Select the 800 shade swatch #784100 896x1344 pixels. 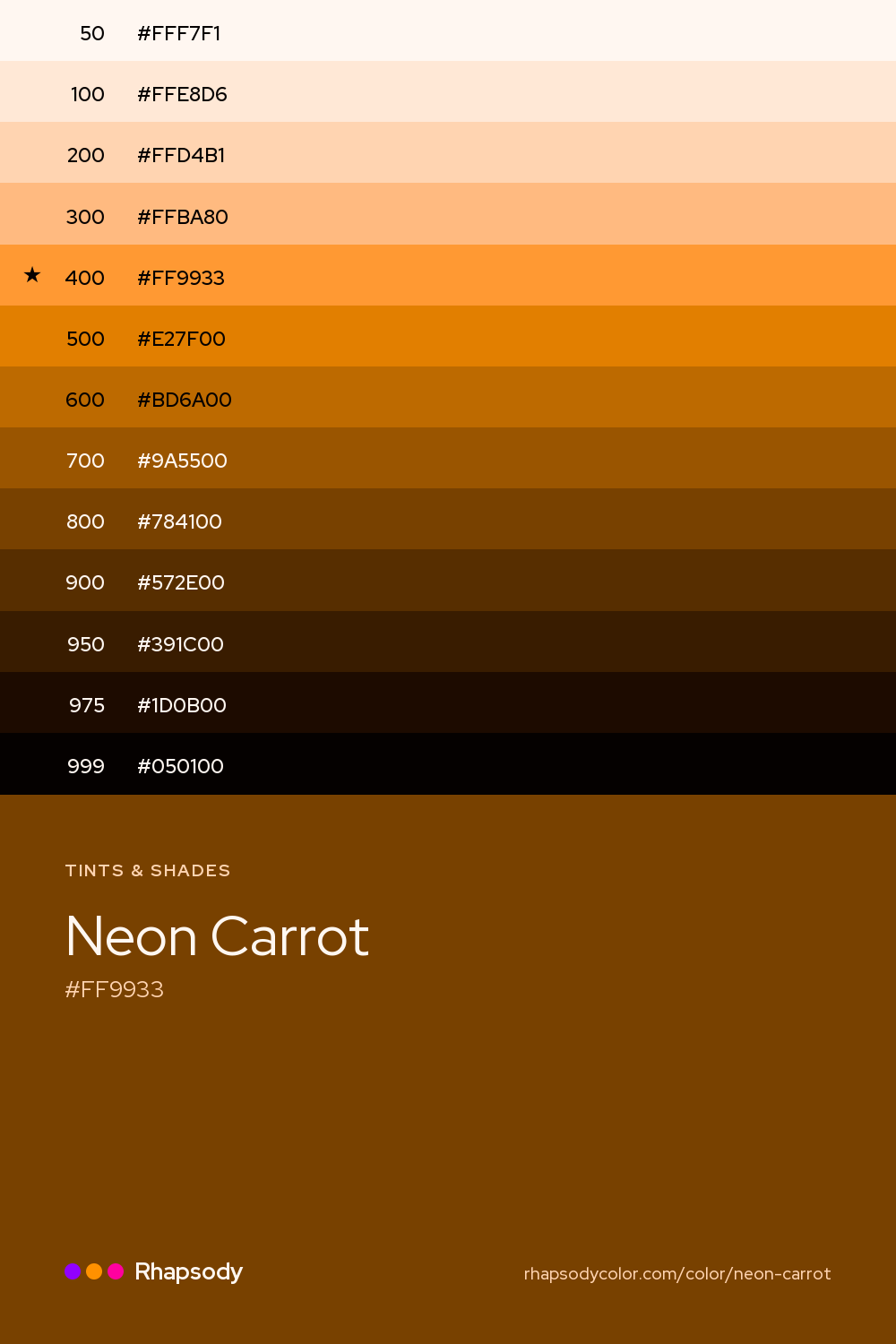tap(448, 519)
